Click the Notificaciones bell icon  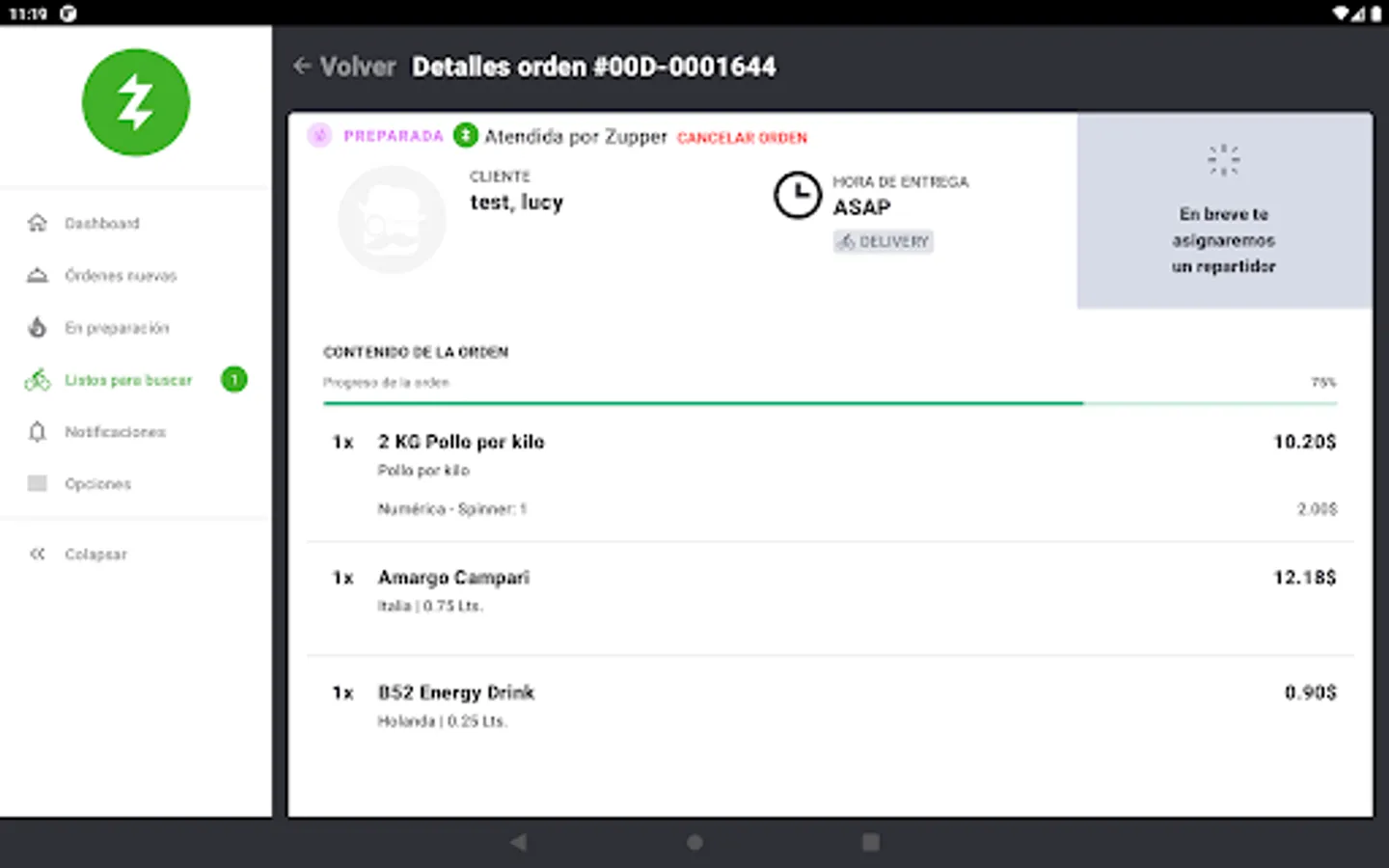tap(38, 432)
